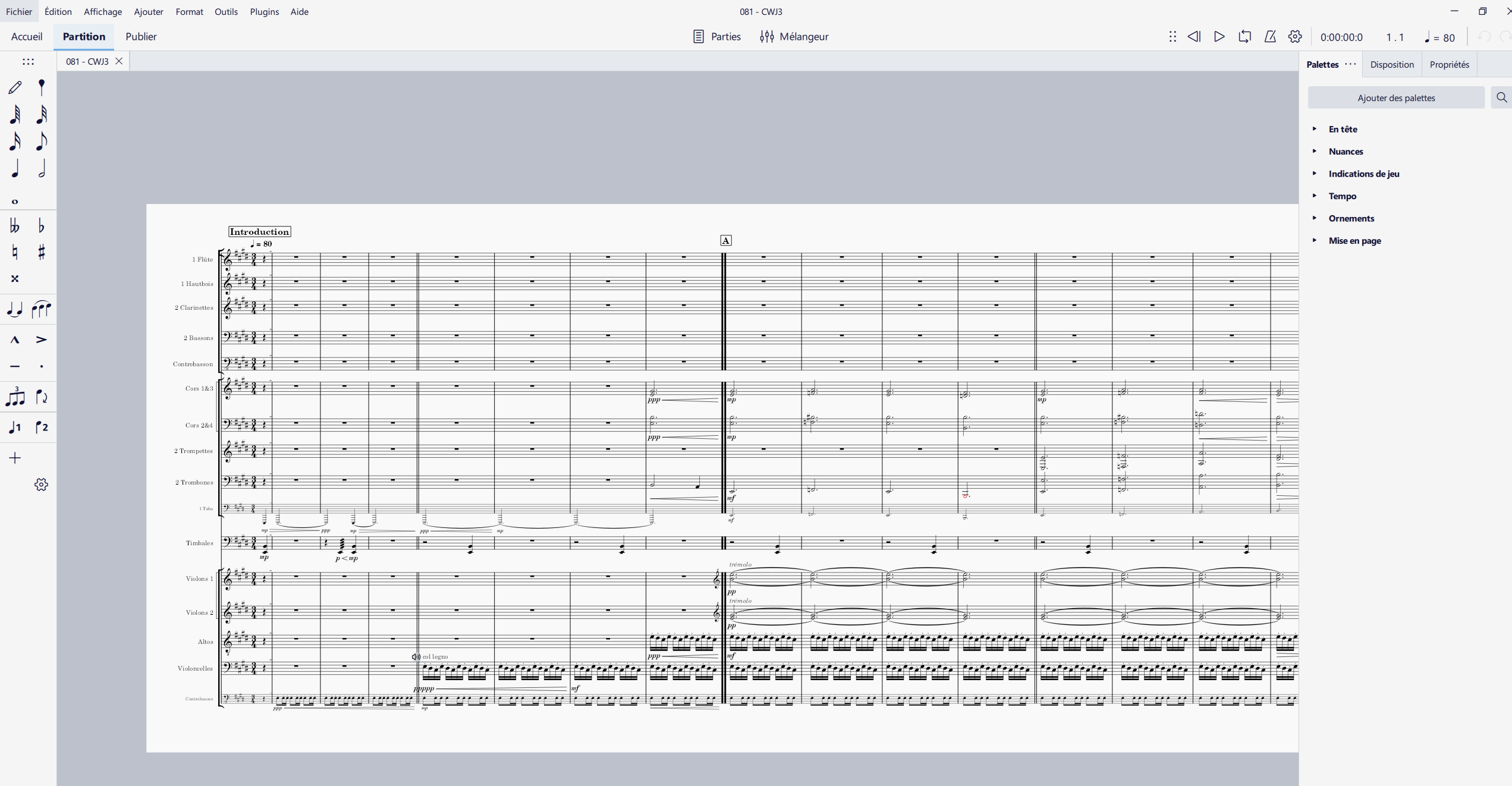Close the 081 - CWJ3 score tab
This screenshot has width=1512, height=786.
(119, 61)
